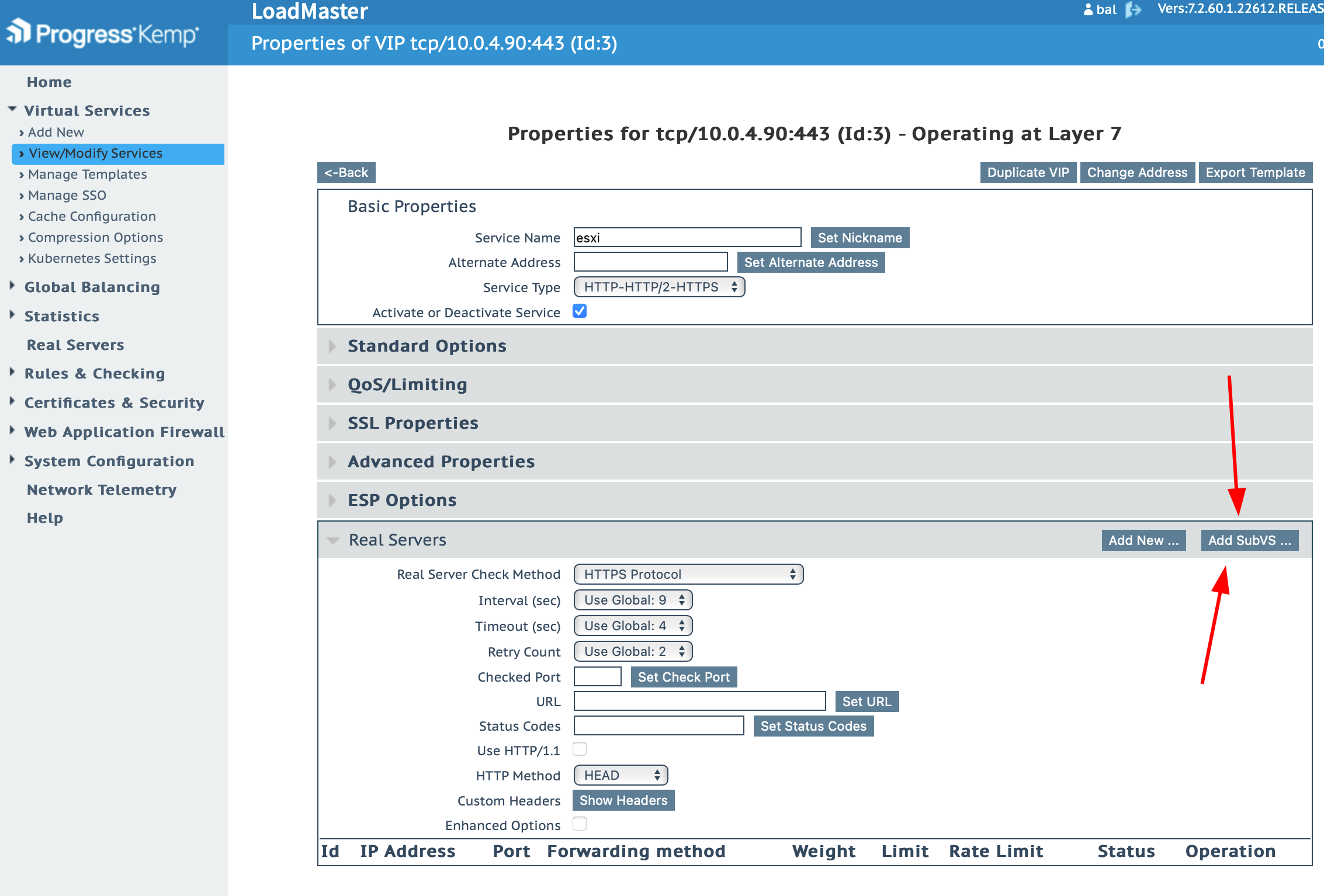
Task: Expand the SSL Properties section triangle
Action: pyautogui.click(x=332, y=423)
